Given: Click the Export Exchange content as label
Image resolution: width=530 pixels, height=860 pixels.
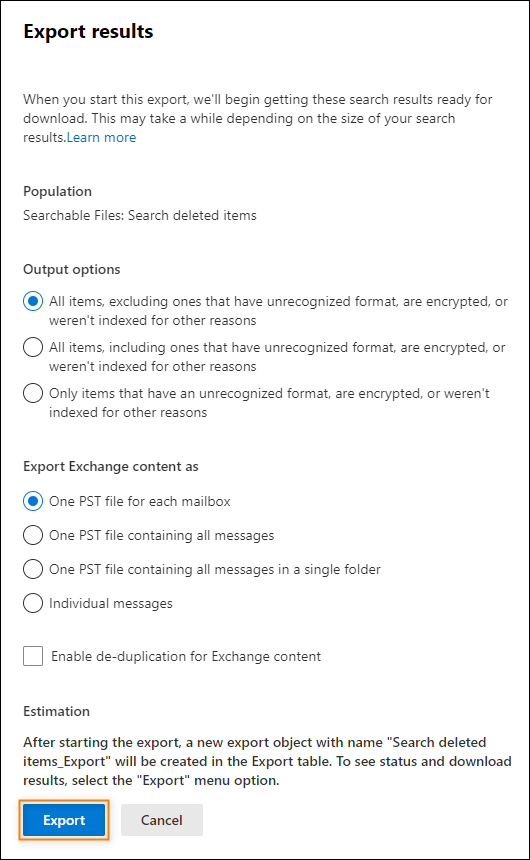Looking at the screenshot, I should (x=111, y=466).
